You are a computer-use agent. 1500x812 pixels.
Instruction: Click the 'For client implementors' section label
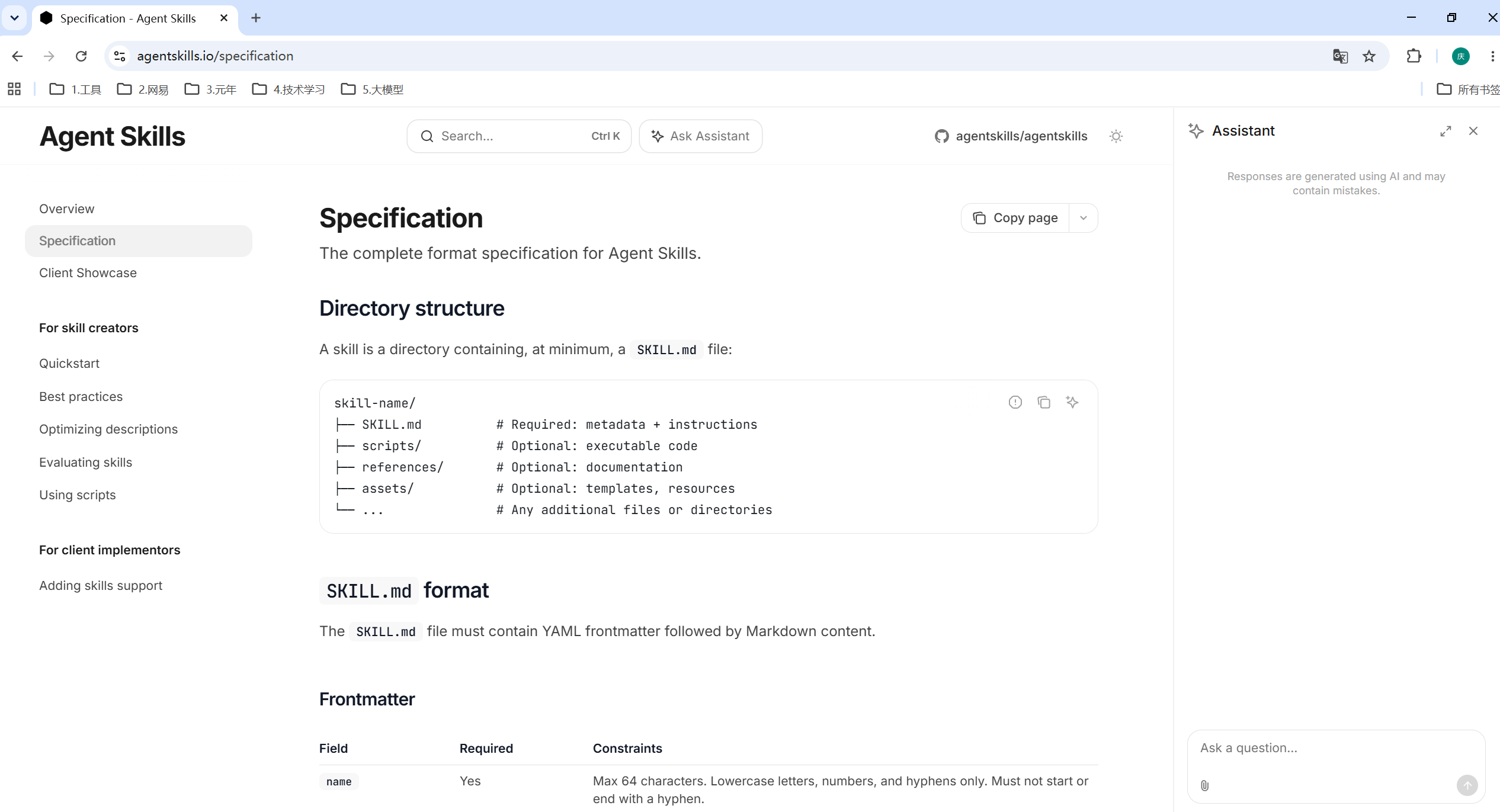[x=110, y=550]
